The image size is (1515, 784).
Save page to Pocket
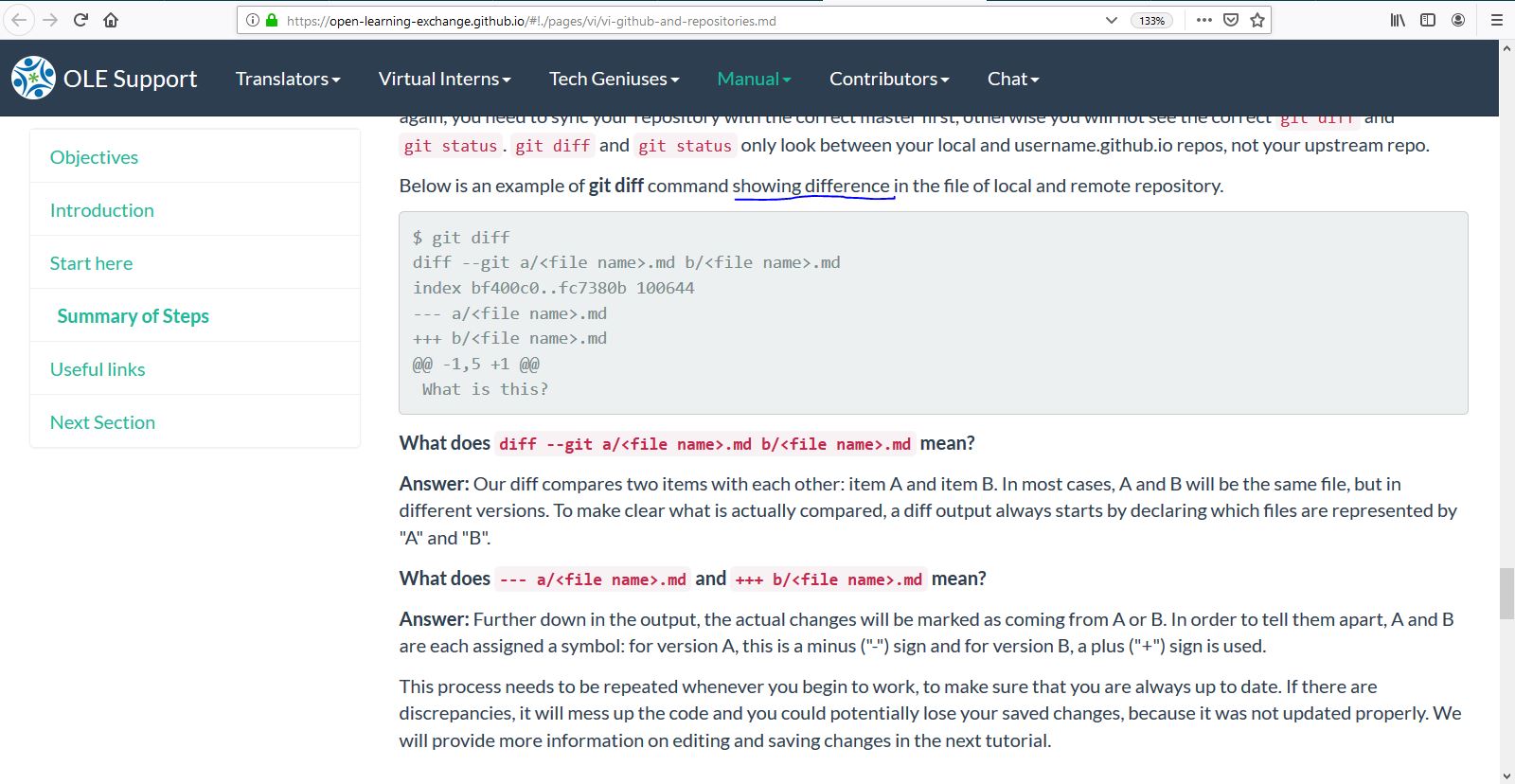1231,20
